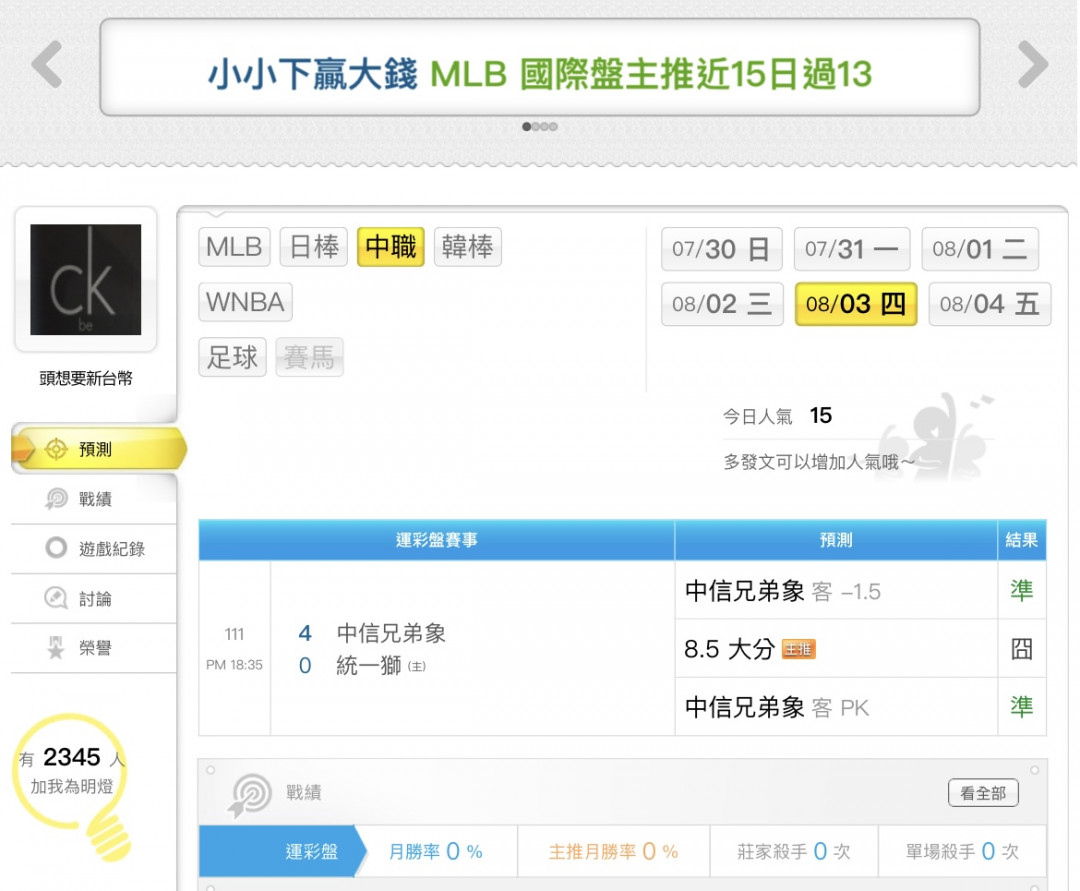The height and width of the screenshot is (891, 1080).
Task: Click the 8.5 大分 prediction
Action: (x=729, y=649)
